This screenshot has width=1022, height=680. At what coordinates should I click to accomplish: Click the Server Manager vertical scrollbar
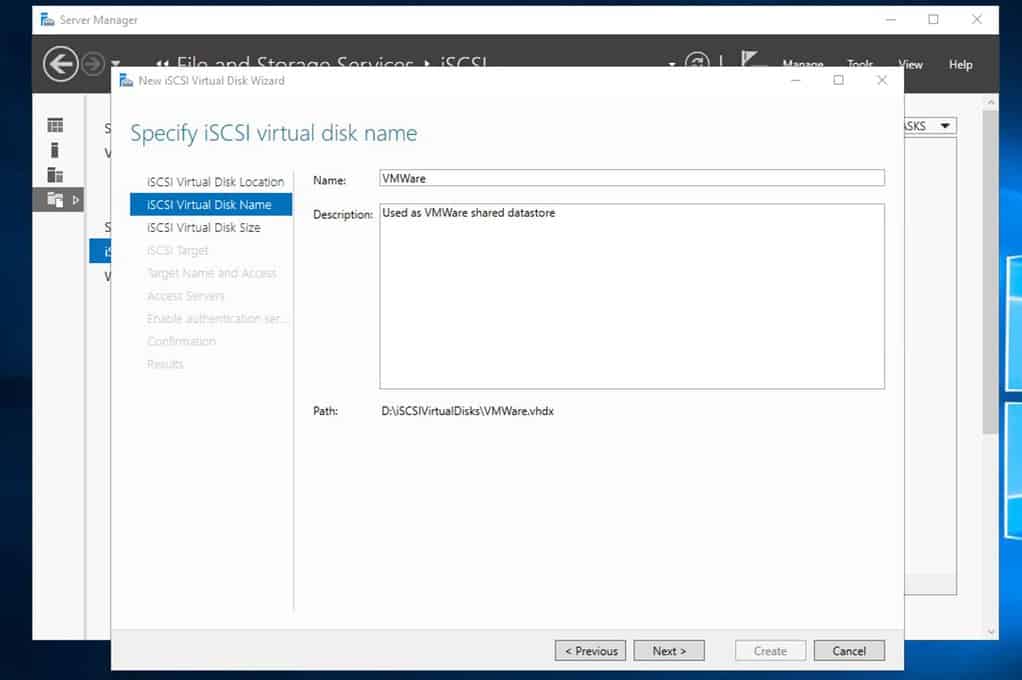[990, 273]
